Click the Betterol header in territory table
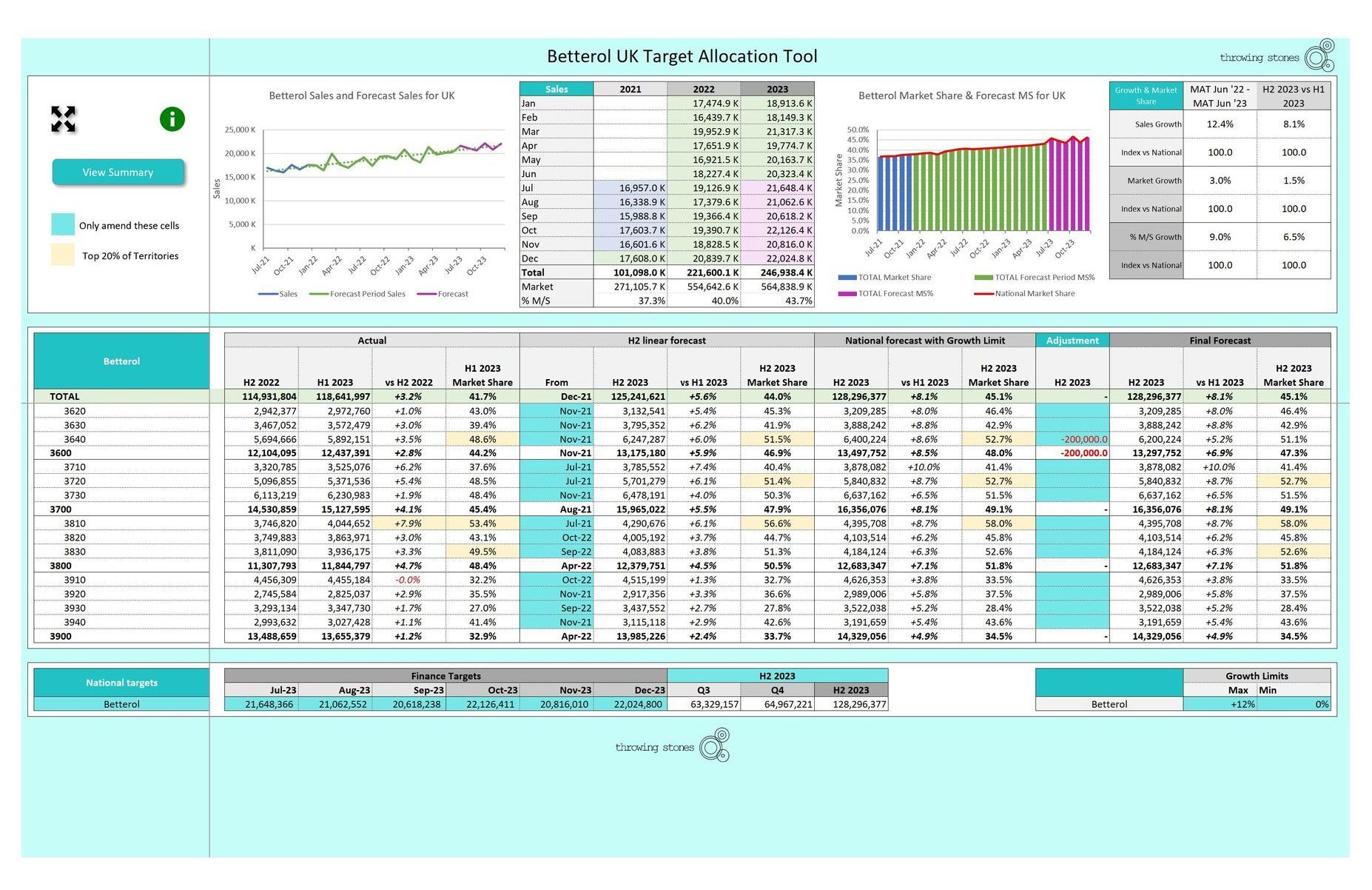The image size is (1372, 890). coord(121,361)
